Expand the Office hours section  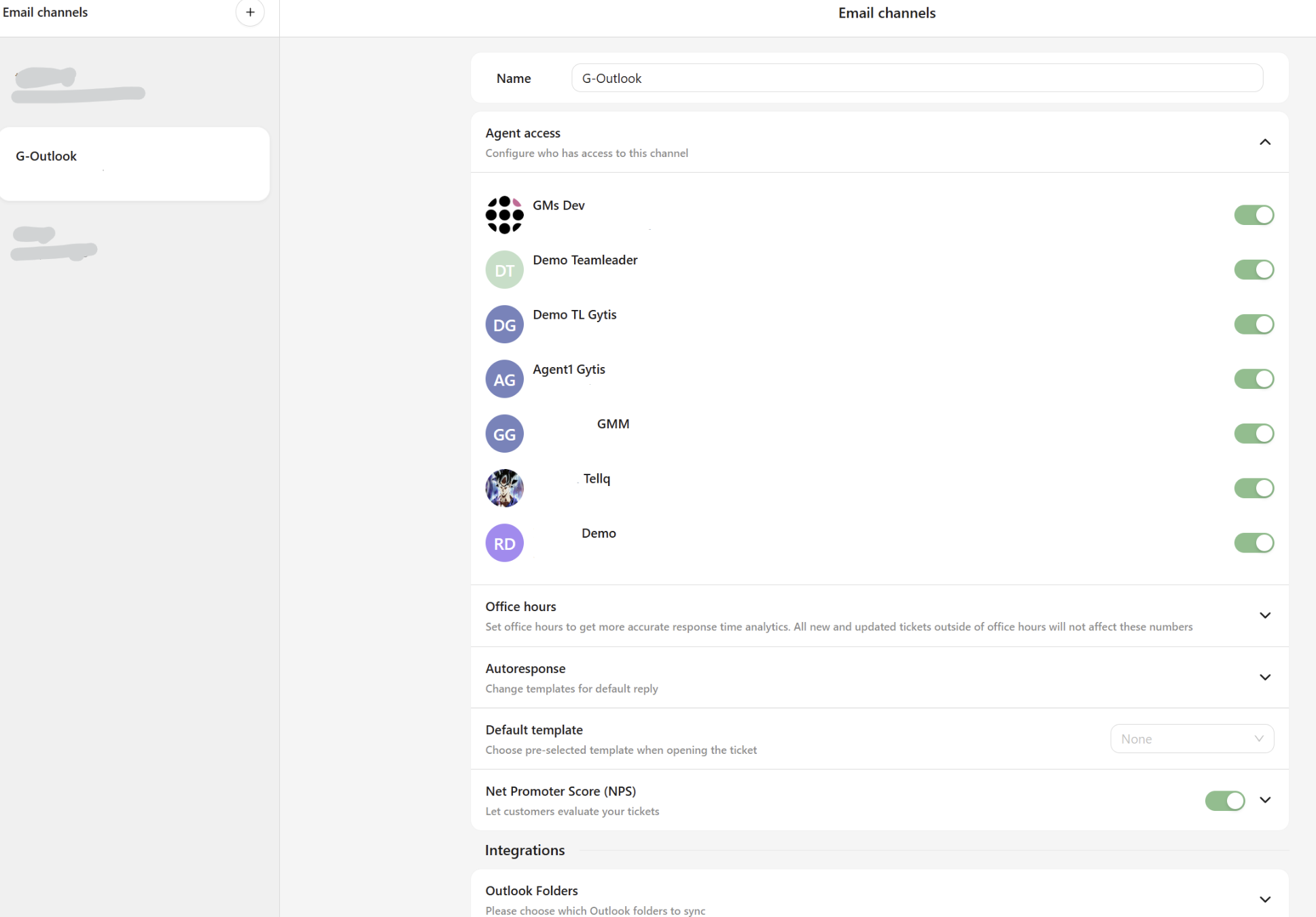click(x=1264, y=615)
